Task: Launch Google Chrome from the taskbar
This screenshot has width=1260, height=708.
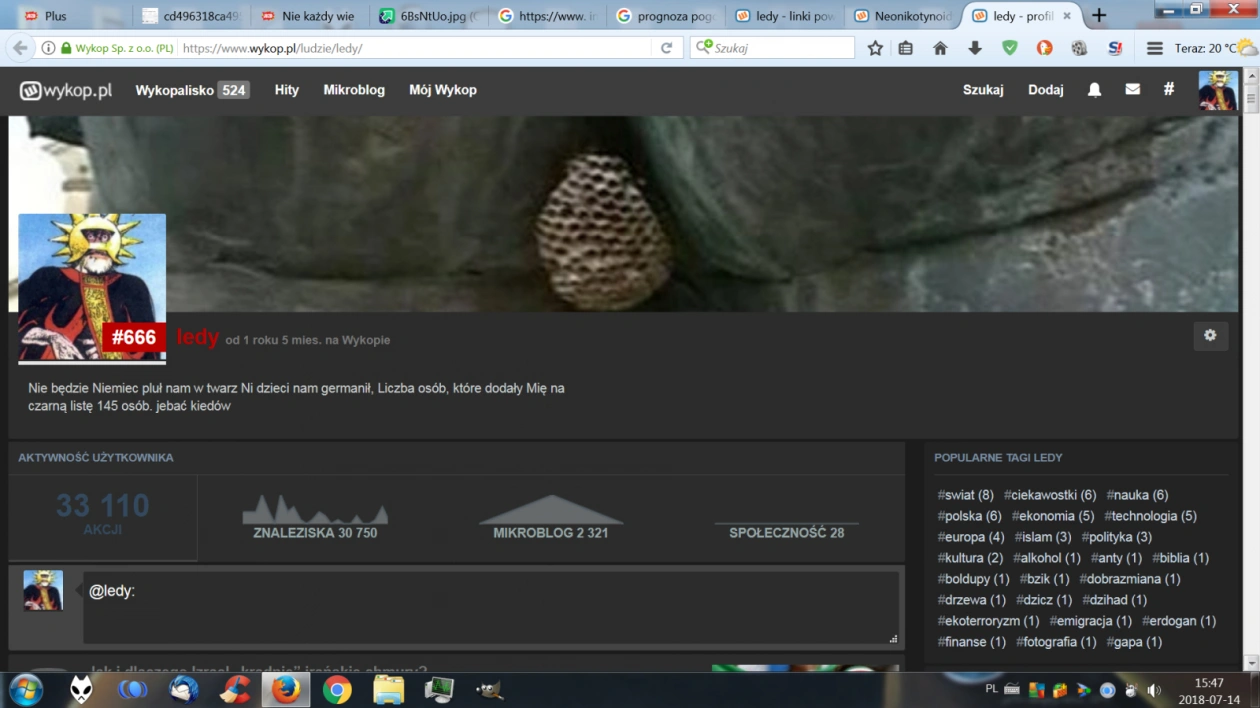Action: pos(337,690)
